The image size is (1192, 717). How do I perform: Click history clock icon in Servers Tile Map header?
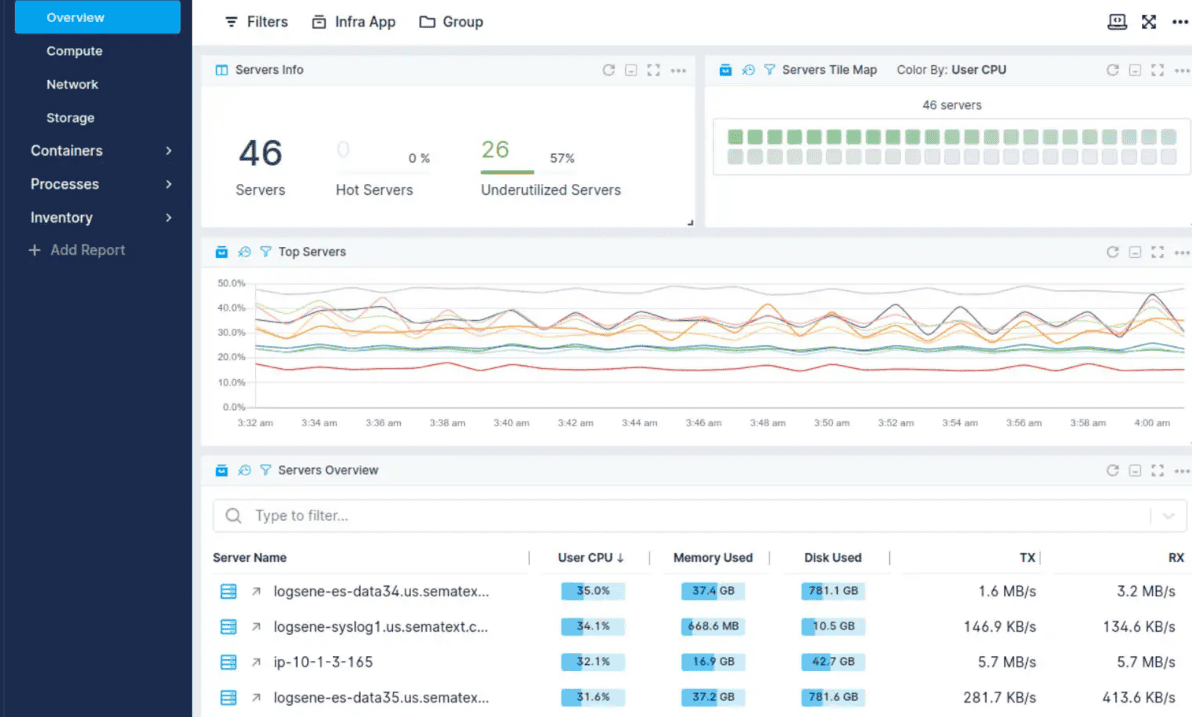[x=748, y=70]
